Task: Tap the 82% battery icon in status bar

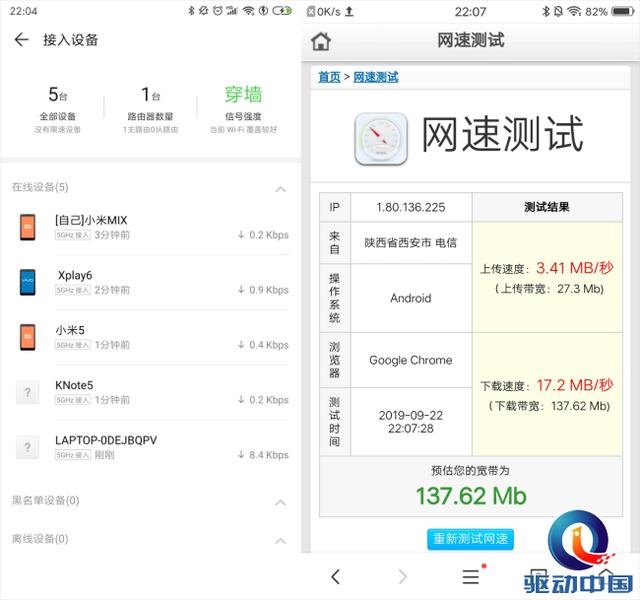Action: 622,11
